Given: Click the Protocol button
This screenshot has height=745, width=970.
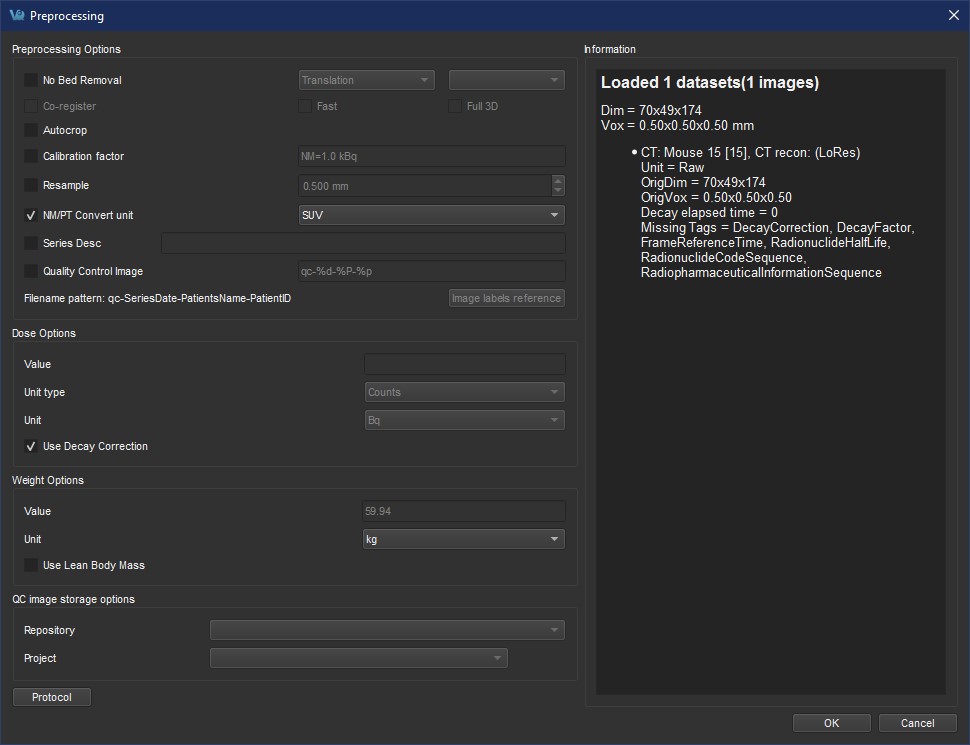Looking at the screenshot, I should pyautogui.click(x=51, y=697).
